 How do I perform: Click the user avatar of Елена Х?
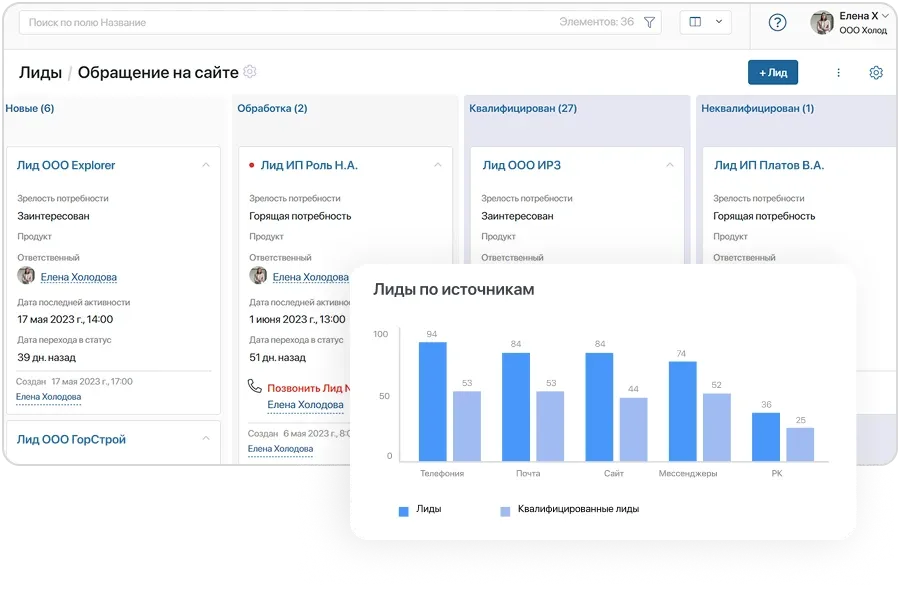click(x=822, y=21)
